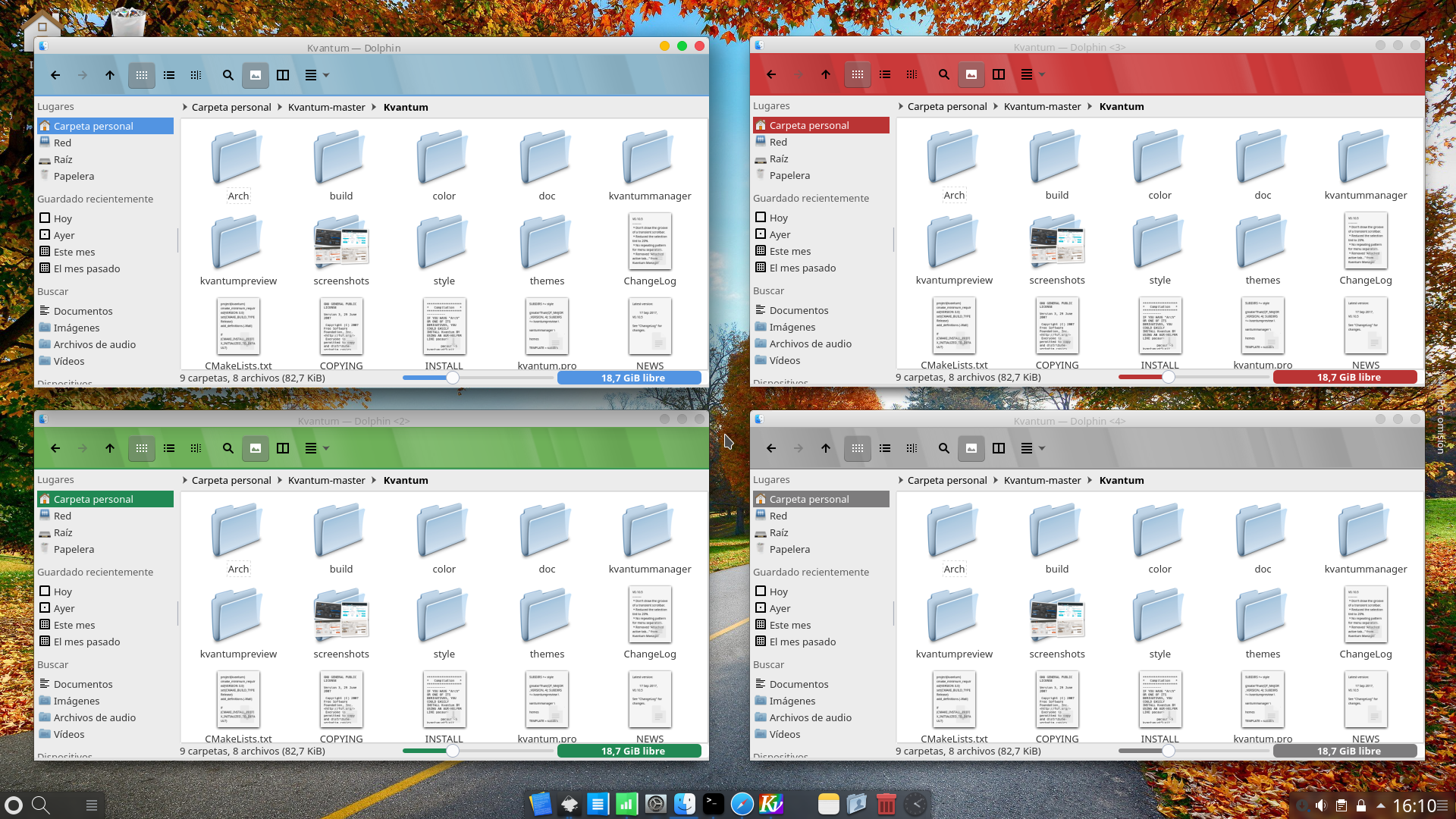Open Safari-style browser from the dock
The image size is (1456, 819).
click(742, 804)
